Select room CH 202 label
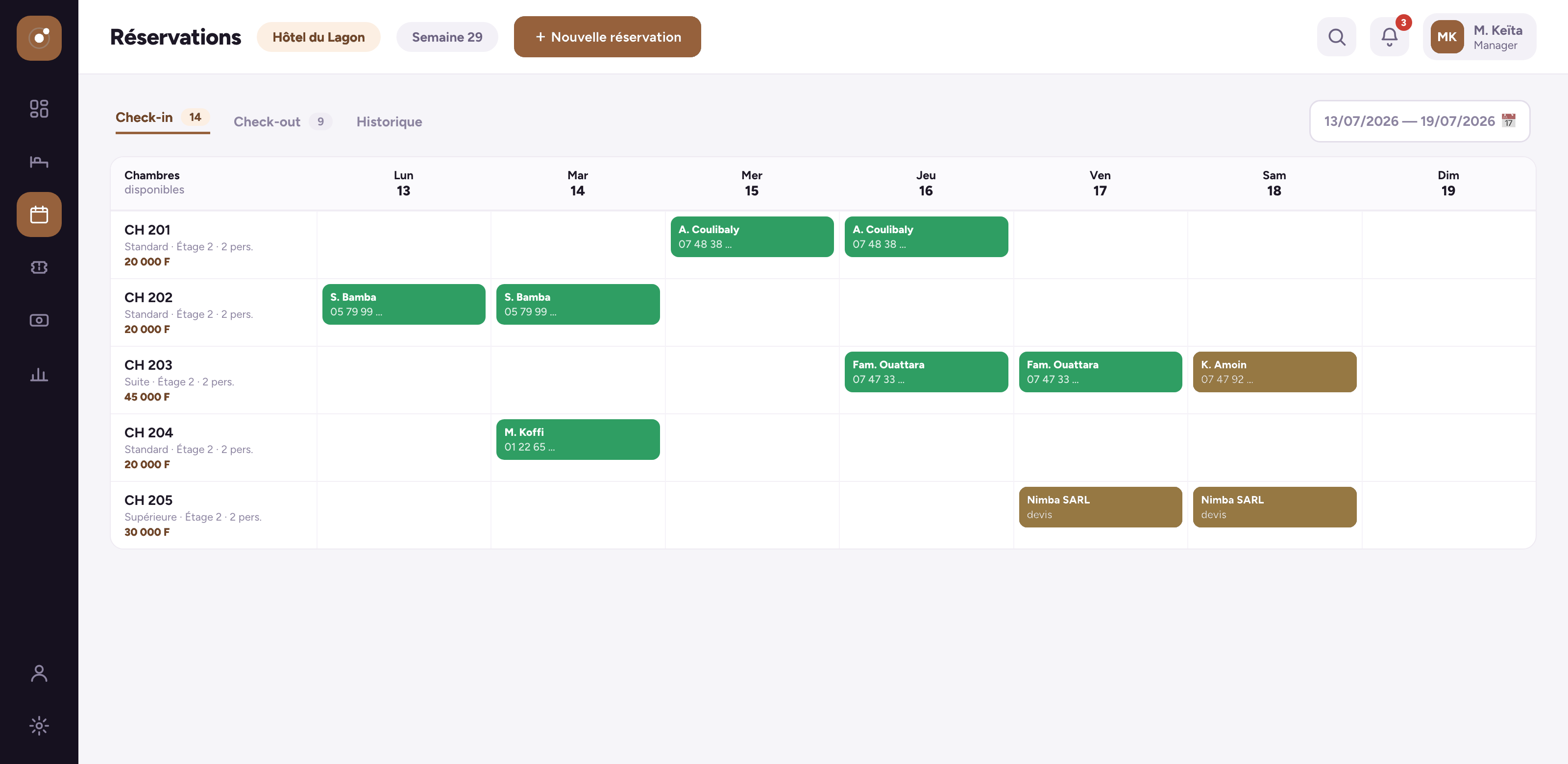 coord(148,297)
